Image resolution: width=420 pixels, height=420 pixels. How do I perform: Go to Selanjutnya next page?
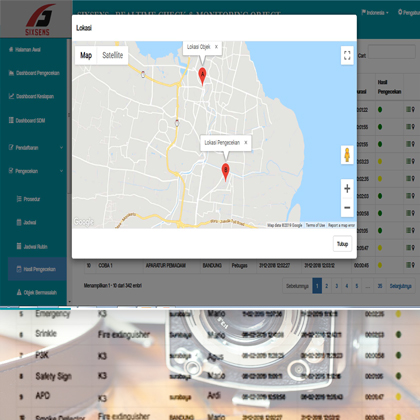point(401,286)
